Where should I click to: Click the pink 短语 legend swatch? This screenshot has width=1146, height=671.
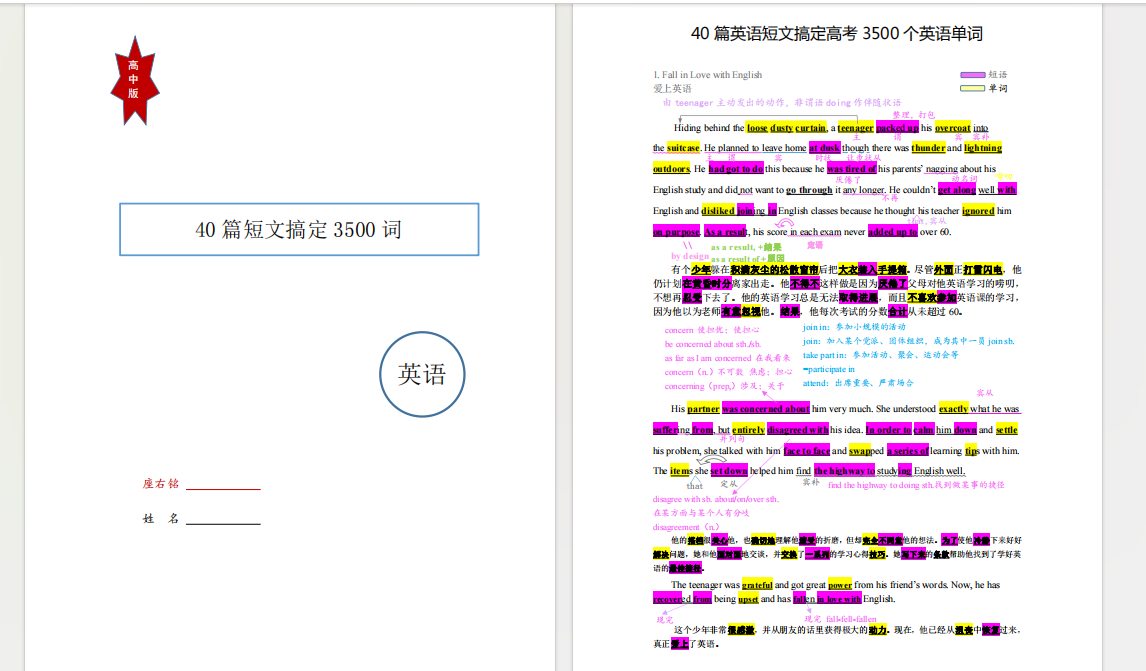pos(972,75)
